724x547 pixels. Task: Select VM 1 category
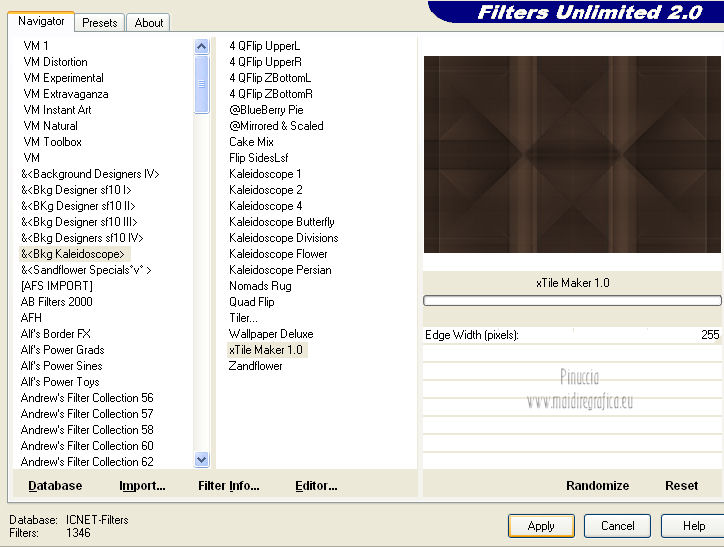tap(36, 46)
